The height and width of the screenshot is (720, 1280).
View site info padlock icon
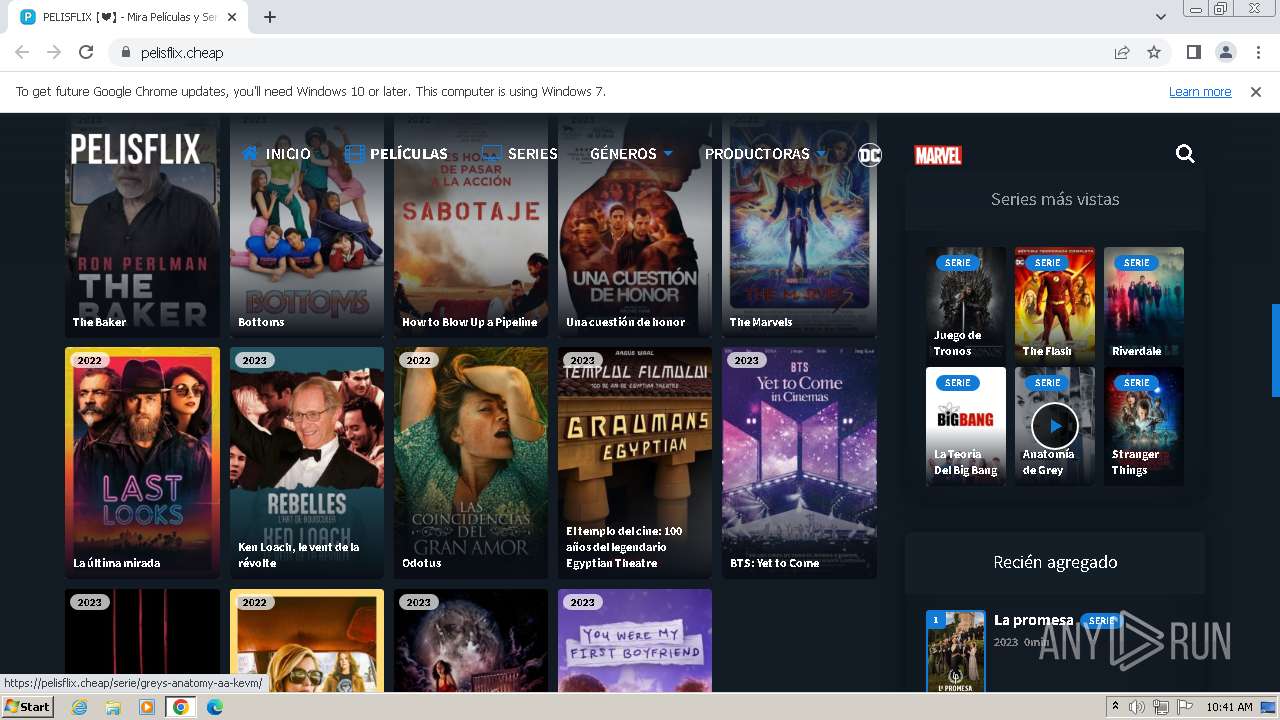tap(126, 52)
